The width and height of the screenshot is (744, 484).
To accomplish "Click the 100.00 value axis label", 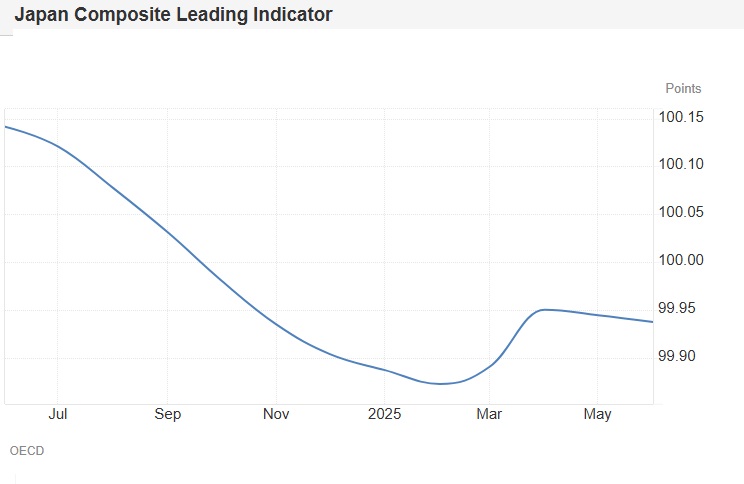I will point(681,261).
